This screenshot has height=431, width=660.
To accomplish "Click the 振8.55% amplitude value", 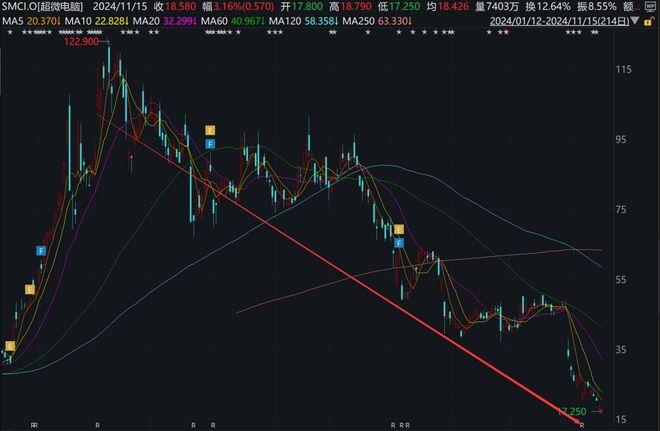I will [x=596, y=6].
